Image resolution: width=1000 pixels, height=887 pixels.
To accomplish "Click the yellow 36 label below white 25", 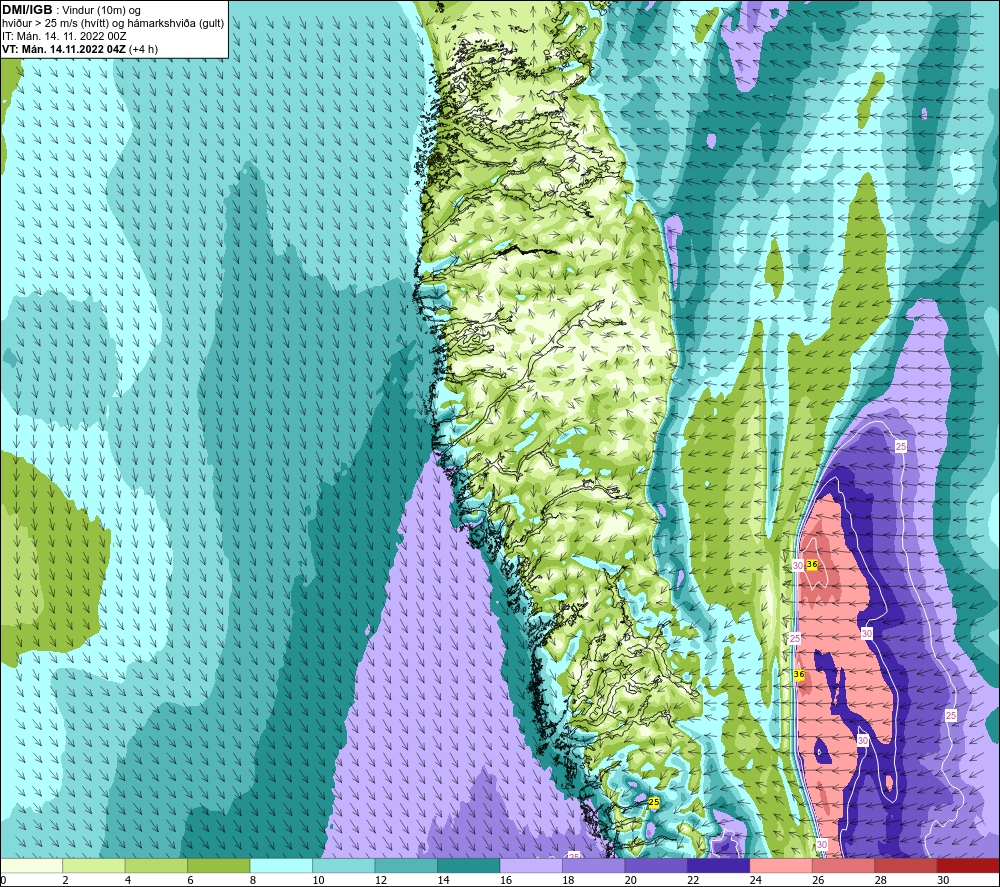I will [799, 675].
